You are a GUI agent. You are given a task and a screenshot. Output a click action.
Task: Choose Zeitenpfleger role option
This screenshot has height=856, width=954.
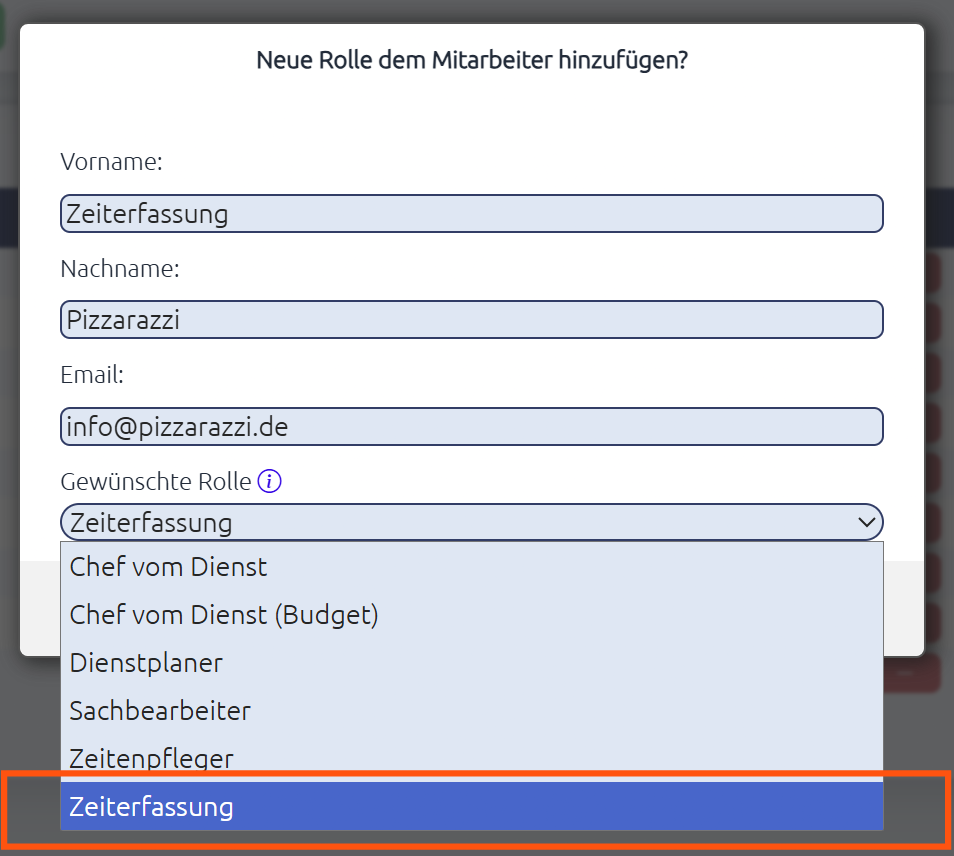472,758
